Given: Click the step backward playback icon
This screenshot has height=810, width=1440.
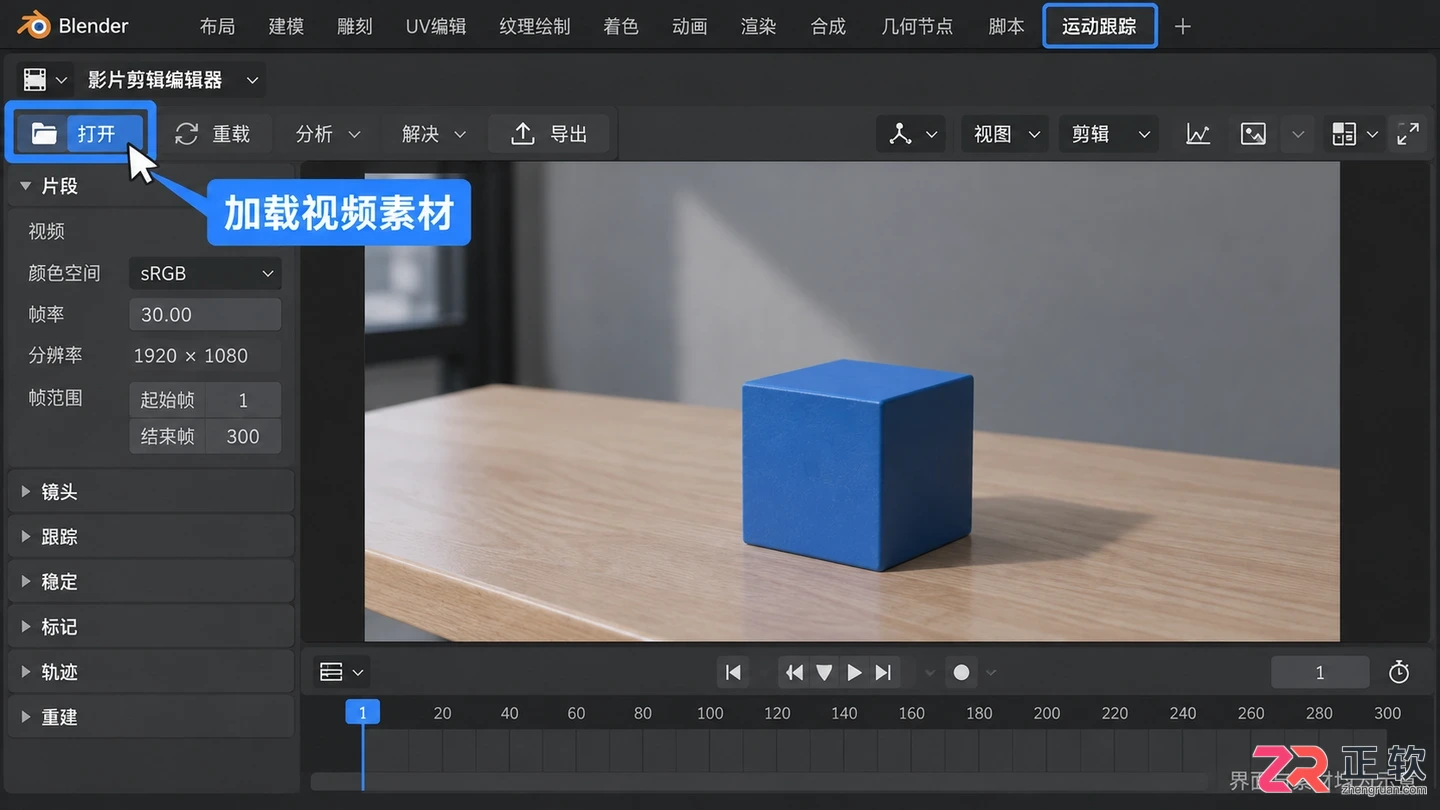Looking at the screenshot, I should (x=795, y=673).
